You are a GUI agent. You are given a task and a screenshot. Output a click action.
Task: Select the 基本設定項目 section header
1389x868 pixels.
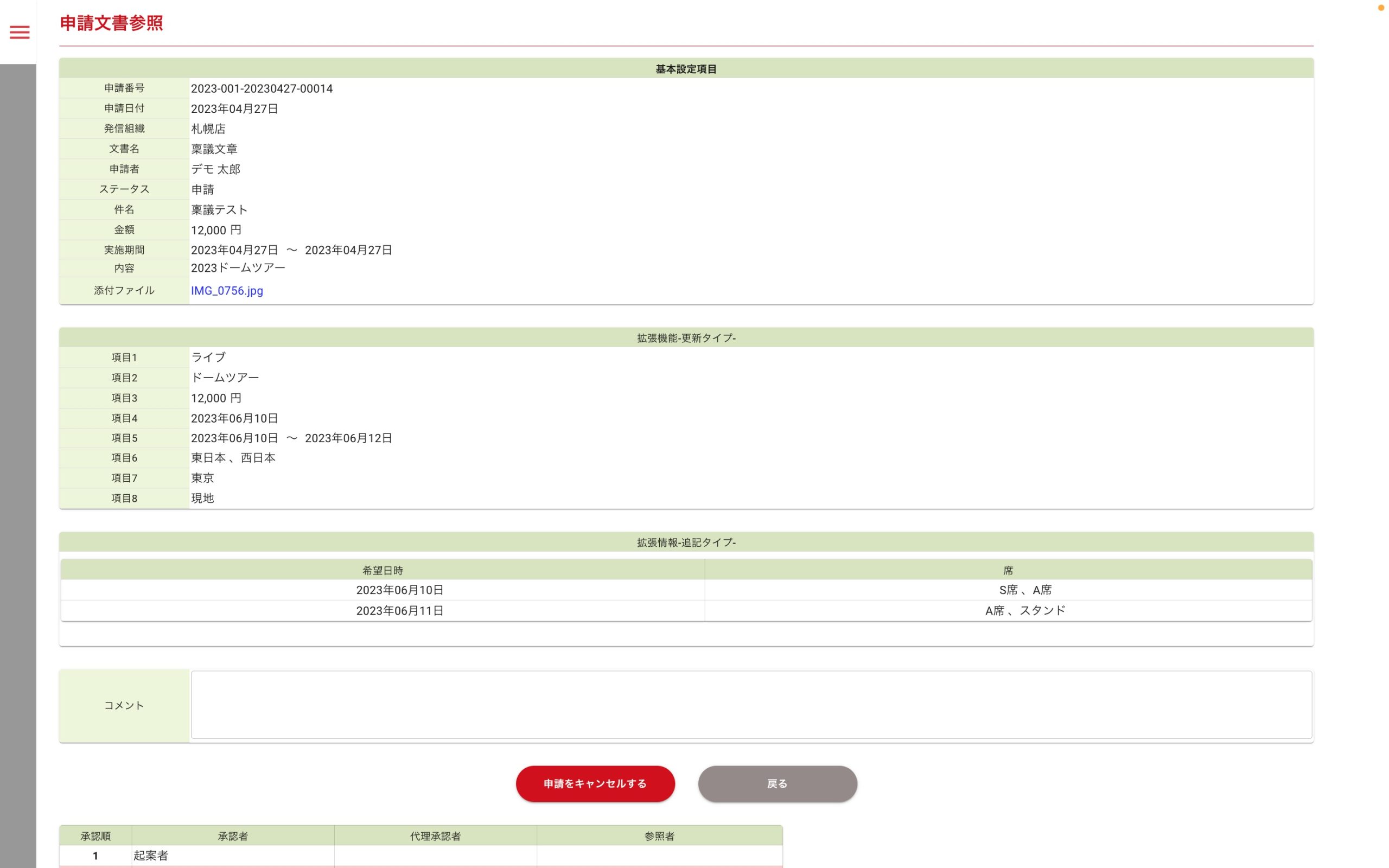686,69
